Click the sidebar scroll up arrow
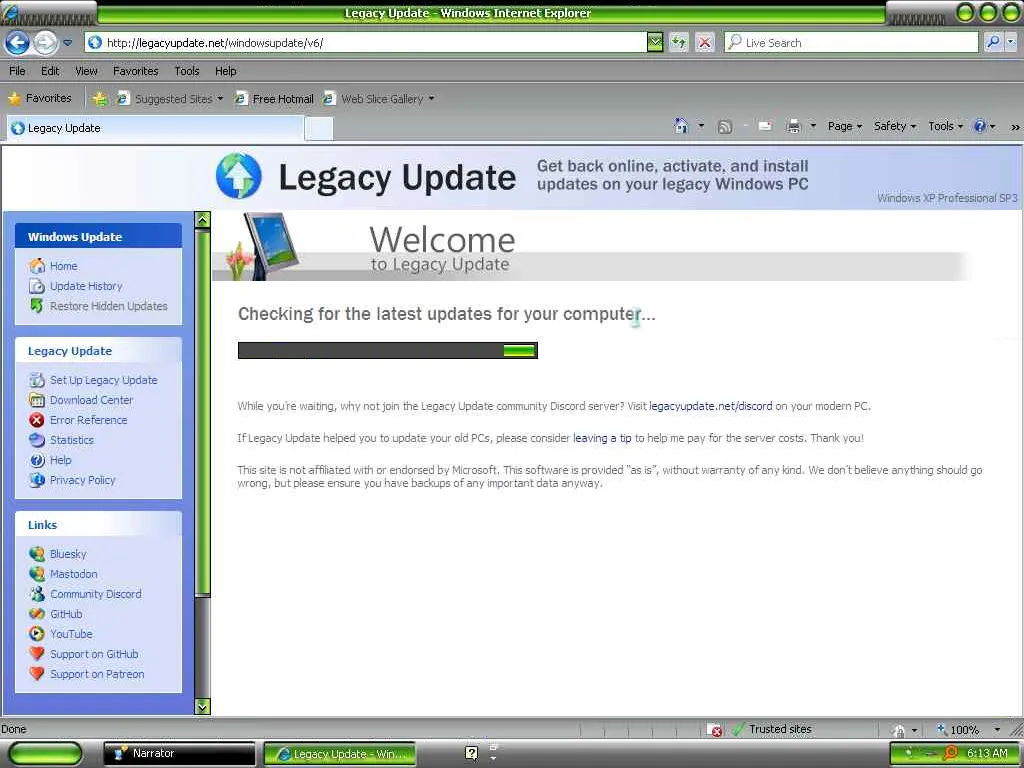This screenshot has width=1024, height=768. point(202,220)
